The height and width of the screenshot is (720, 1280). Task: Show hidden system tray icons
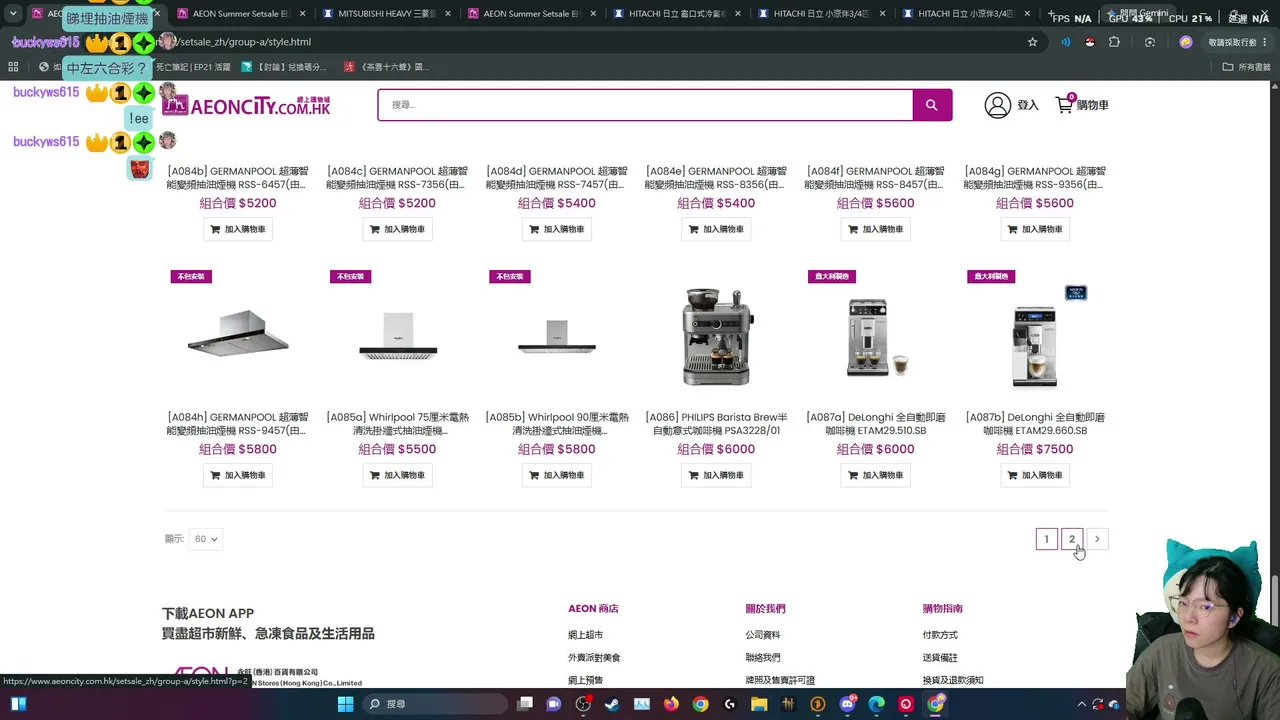click(x=1081, y=704)
